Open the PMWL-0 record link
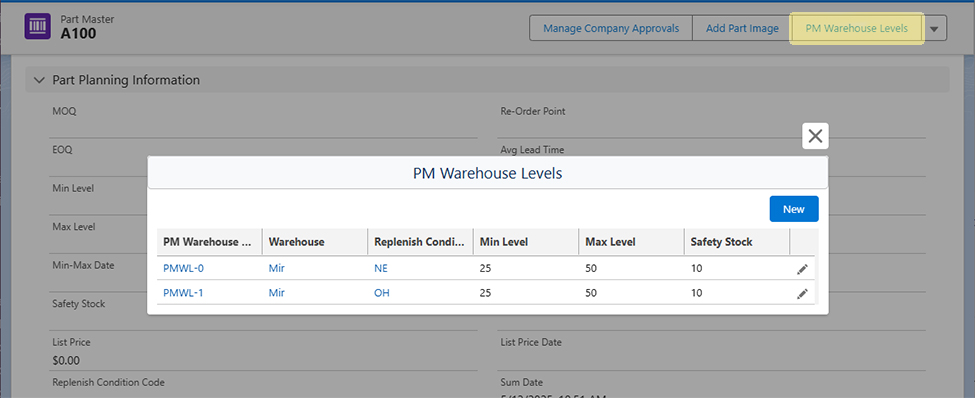975x398 pixels. pos(183,269)
